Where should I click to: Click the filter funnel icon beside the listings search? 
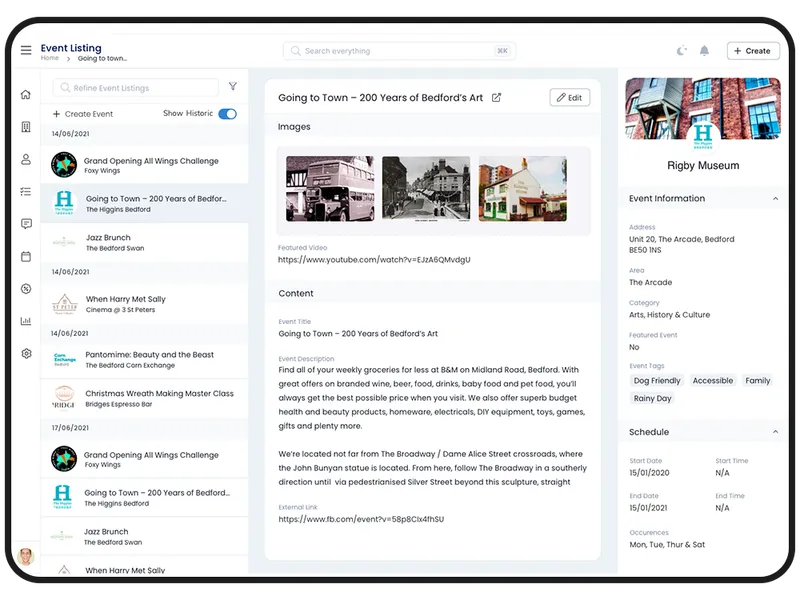(x=233, y=87)
